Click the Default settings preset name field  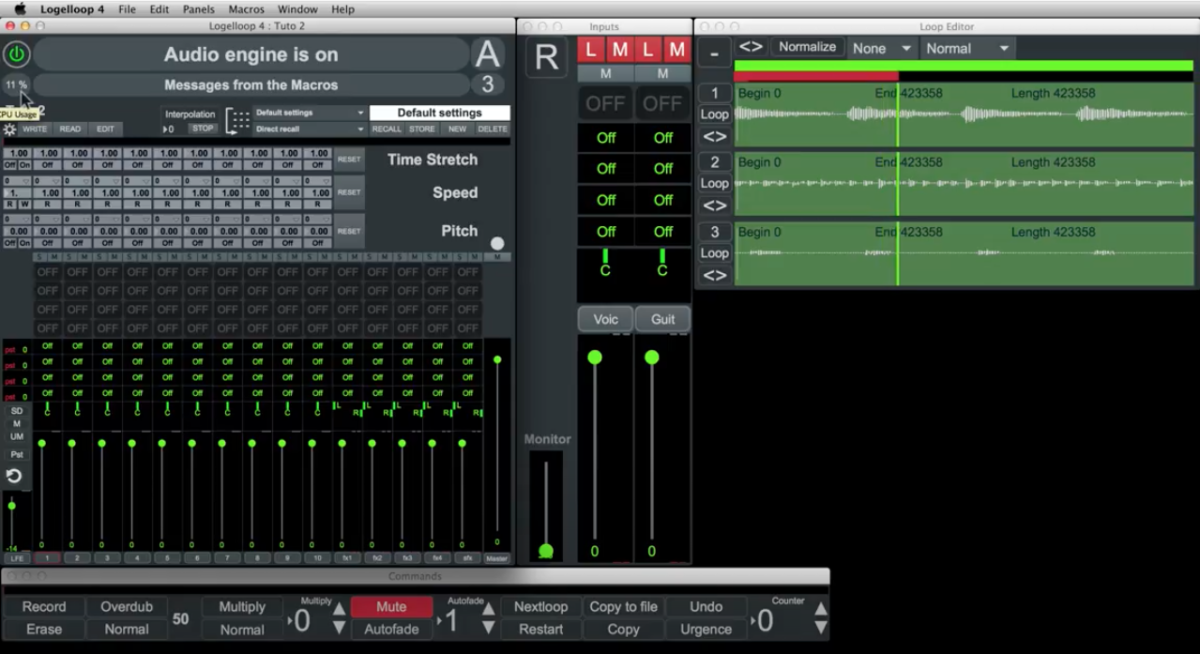click(439, 113)
